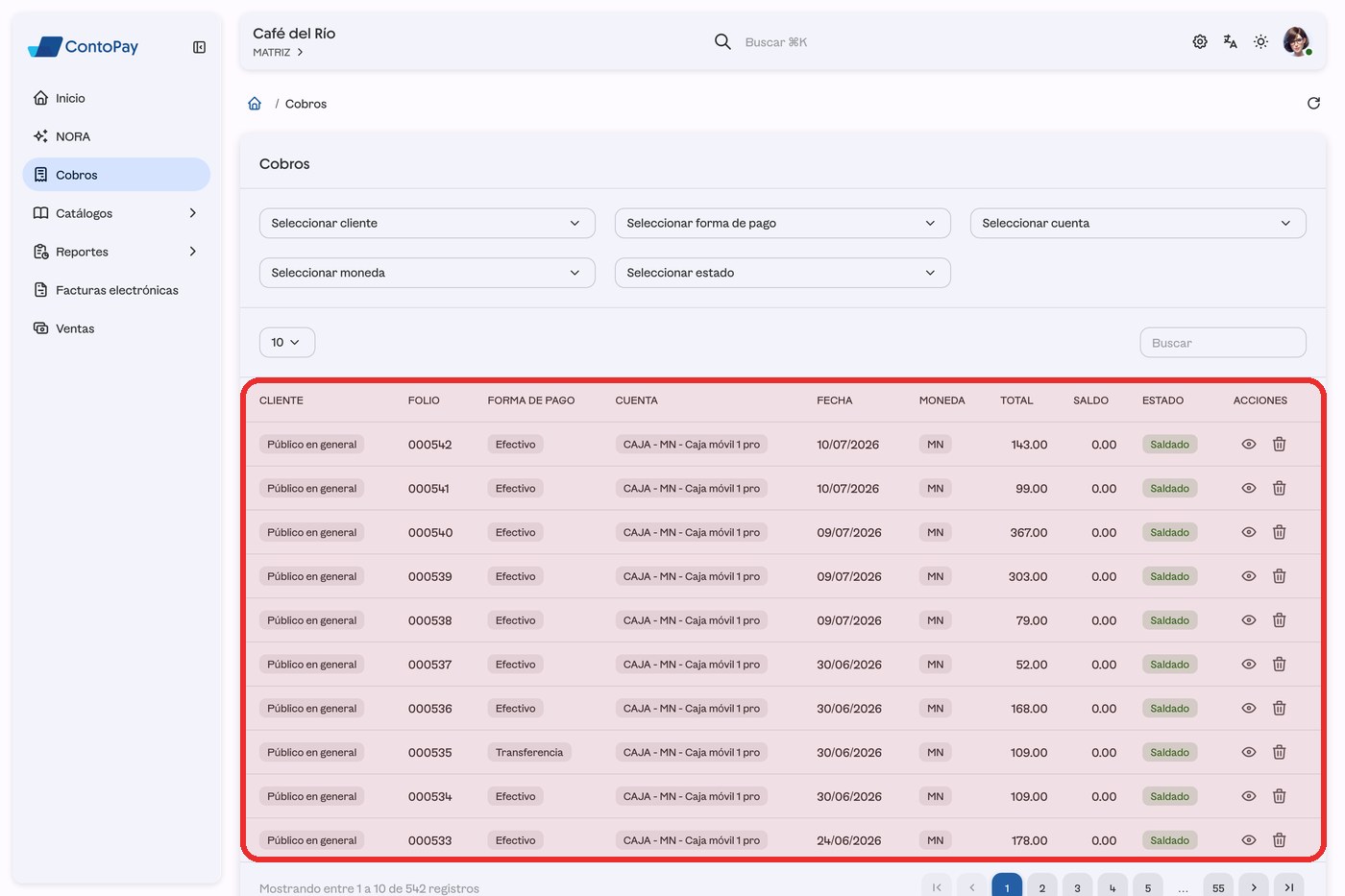The width and height of the screenshot is (1345, 896).
Task: Open Facturas electrónicas in sidebar
Action: [116, 290]
